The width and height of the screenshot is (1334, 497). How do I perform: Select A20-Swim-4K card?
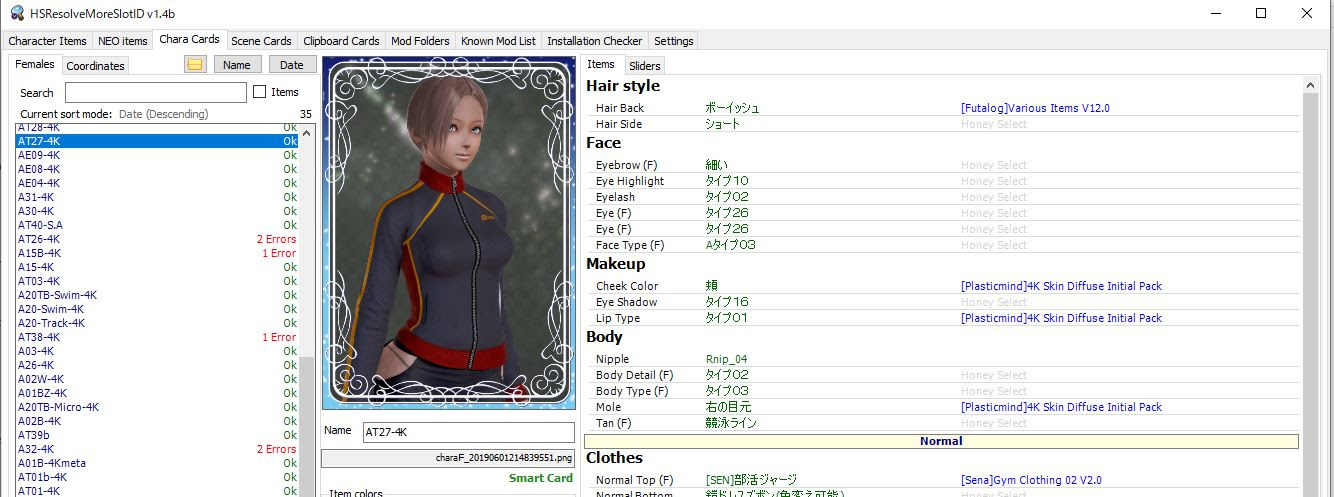coord(158,309)
